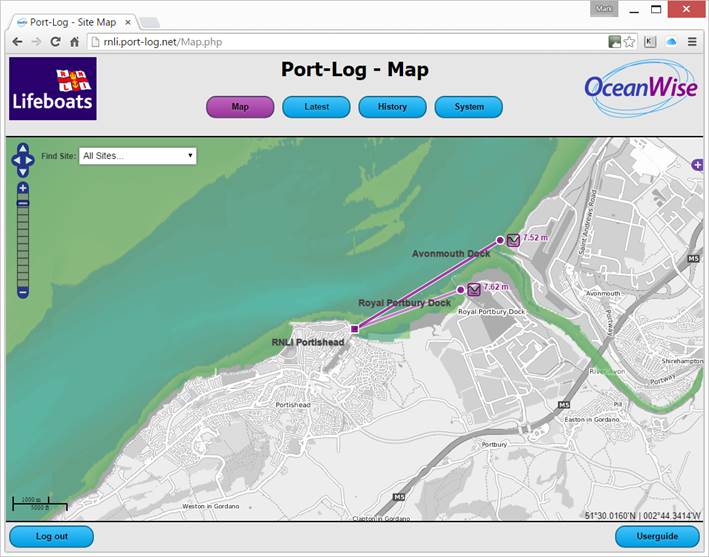
Task: Open the Find Site dropdown
Action: (x=137, y=156)
